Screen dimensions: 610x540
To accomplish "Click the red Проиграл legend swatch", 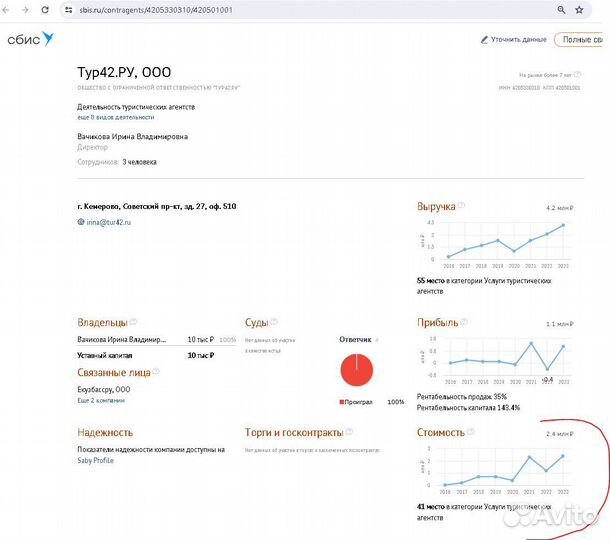I will [x=342, y=402].
